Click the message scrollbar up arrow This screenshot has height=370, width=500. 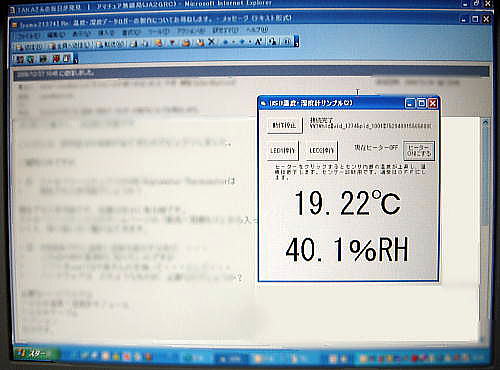(x=485, y=123)
